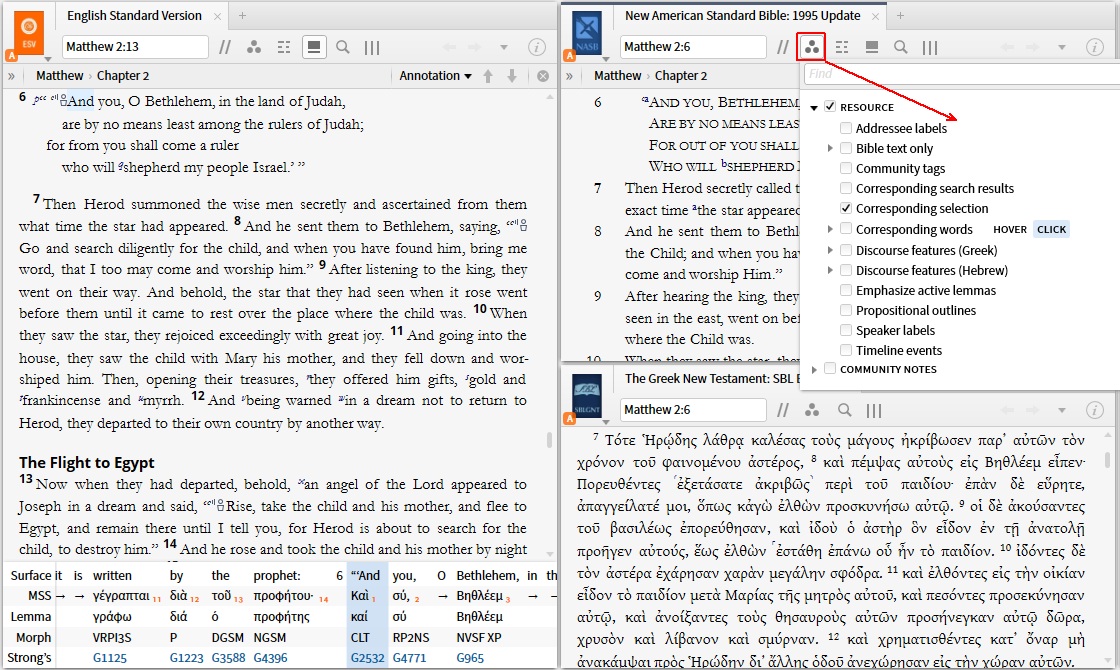This screenshot has width=1120, height=670.
Task: Open history dropdown arrow in ESV panel
Action: [504, 47]
